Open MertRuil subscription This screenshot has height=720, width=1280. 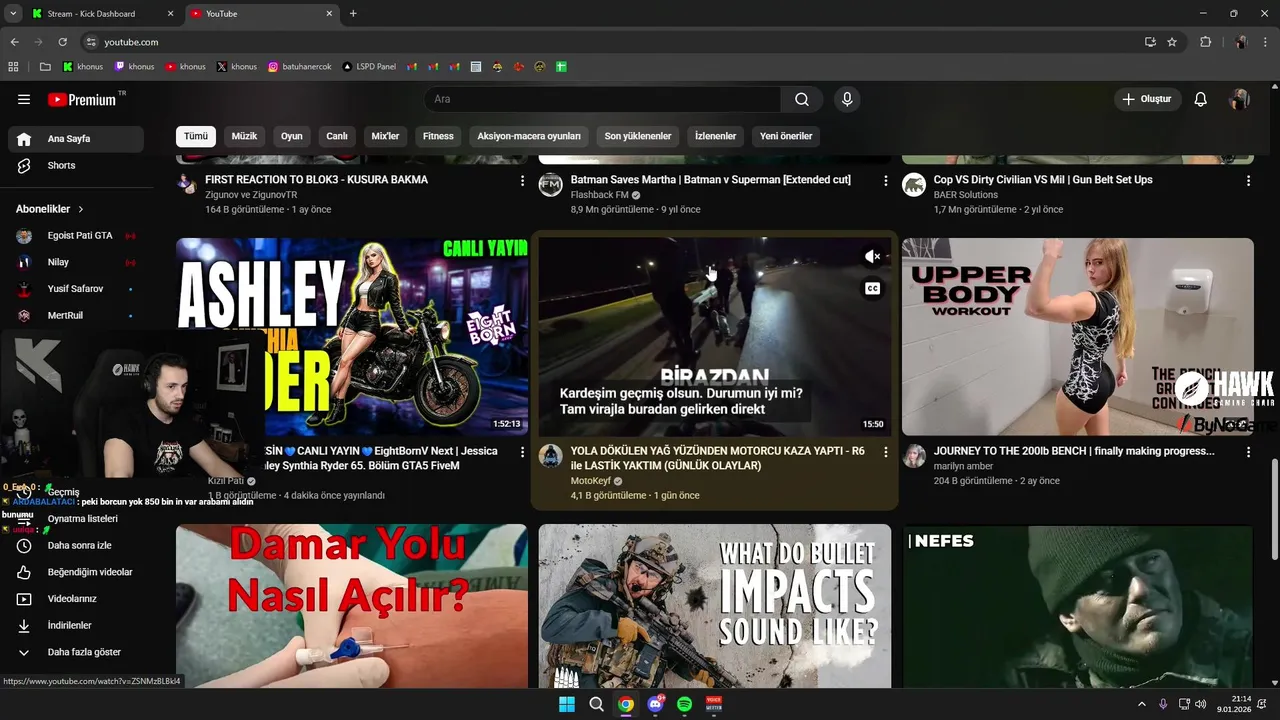tap(76, 315)
